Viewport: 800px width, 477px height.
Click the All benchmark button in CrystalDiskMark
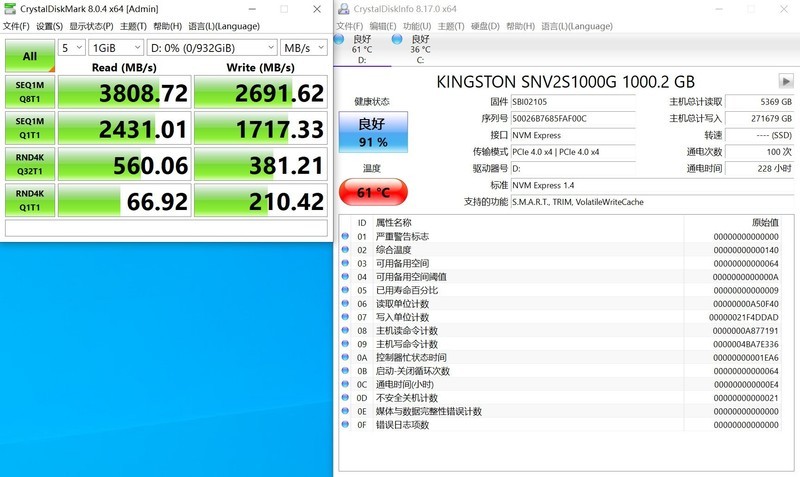30,56
